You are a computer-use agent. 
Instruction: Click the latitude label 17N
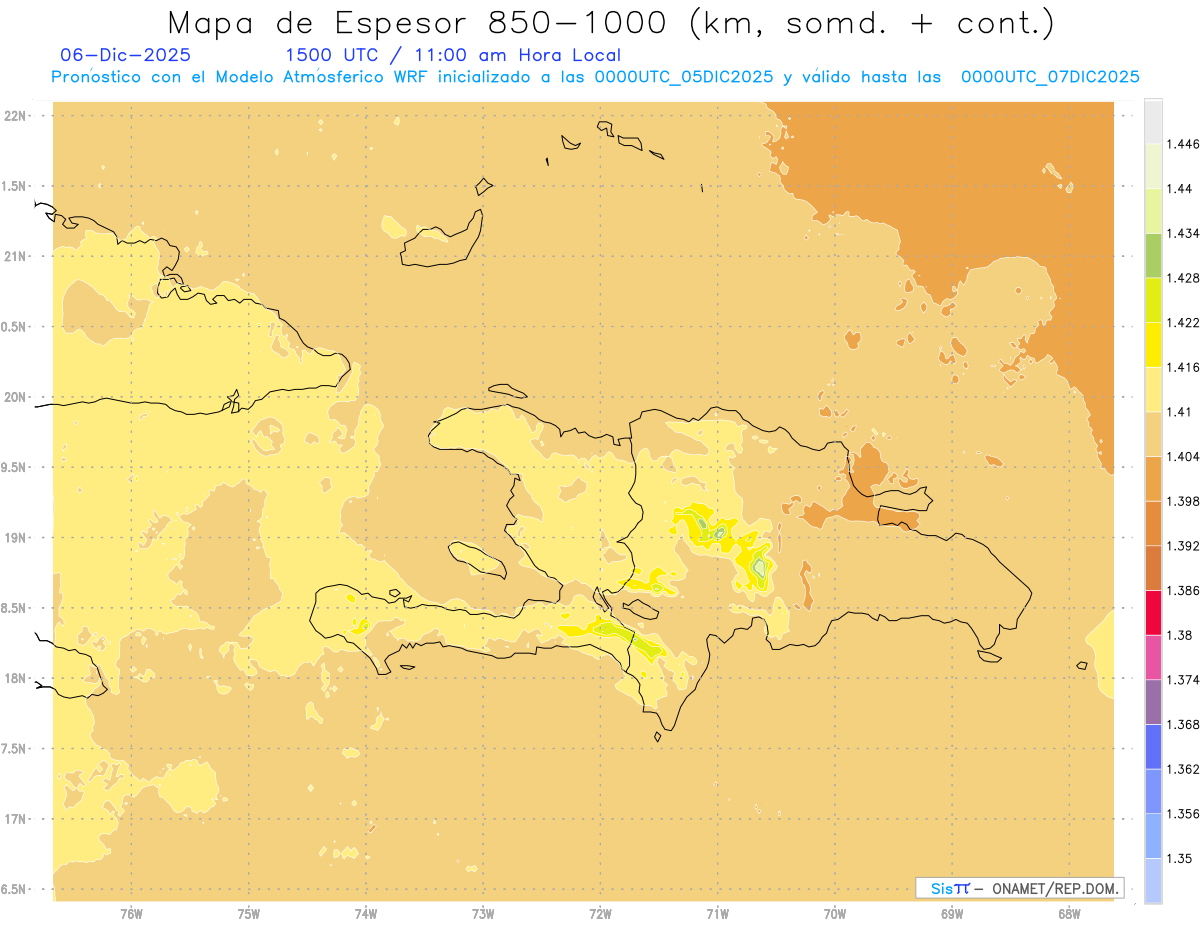[x=15, y=819]
